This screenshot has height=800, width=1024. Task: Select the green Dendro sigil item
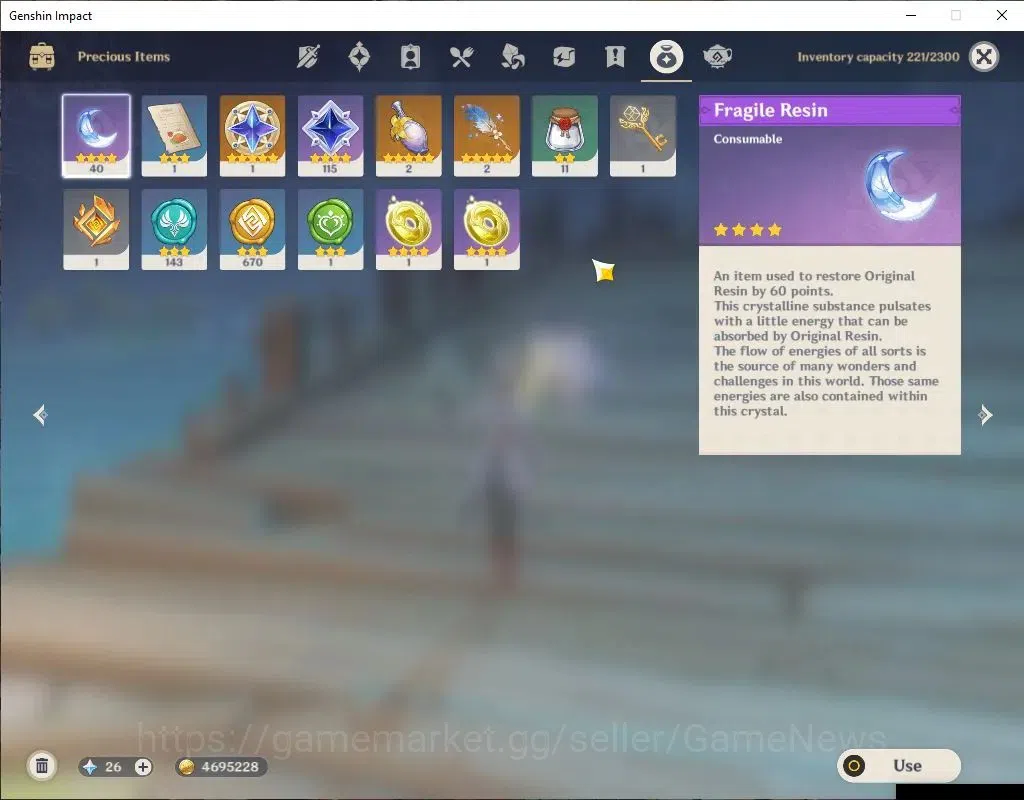330,229
